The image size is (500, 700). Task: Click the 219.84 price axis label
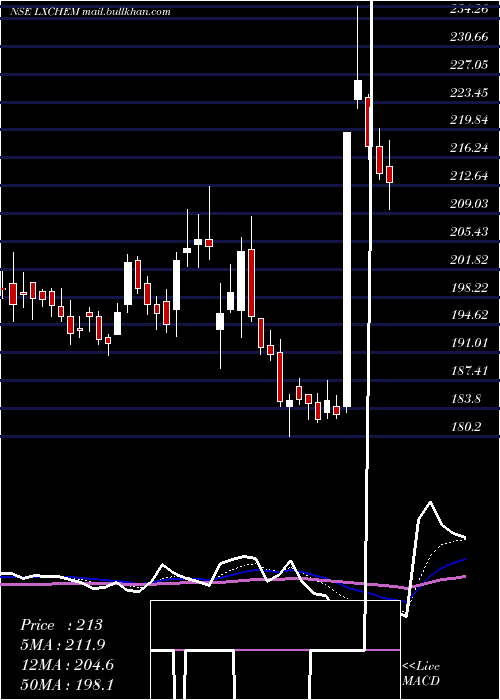click(468, 120)
